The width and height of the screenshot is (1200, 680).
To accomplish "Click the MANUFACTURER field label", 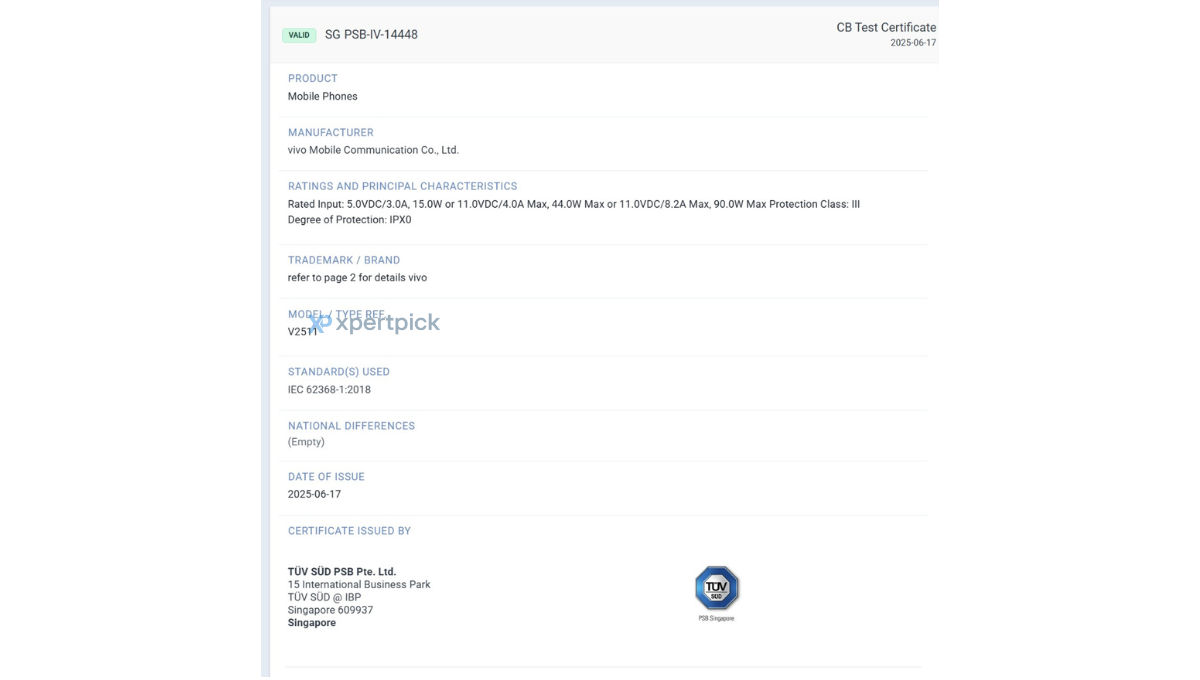I will [331, 132].
